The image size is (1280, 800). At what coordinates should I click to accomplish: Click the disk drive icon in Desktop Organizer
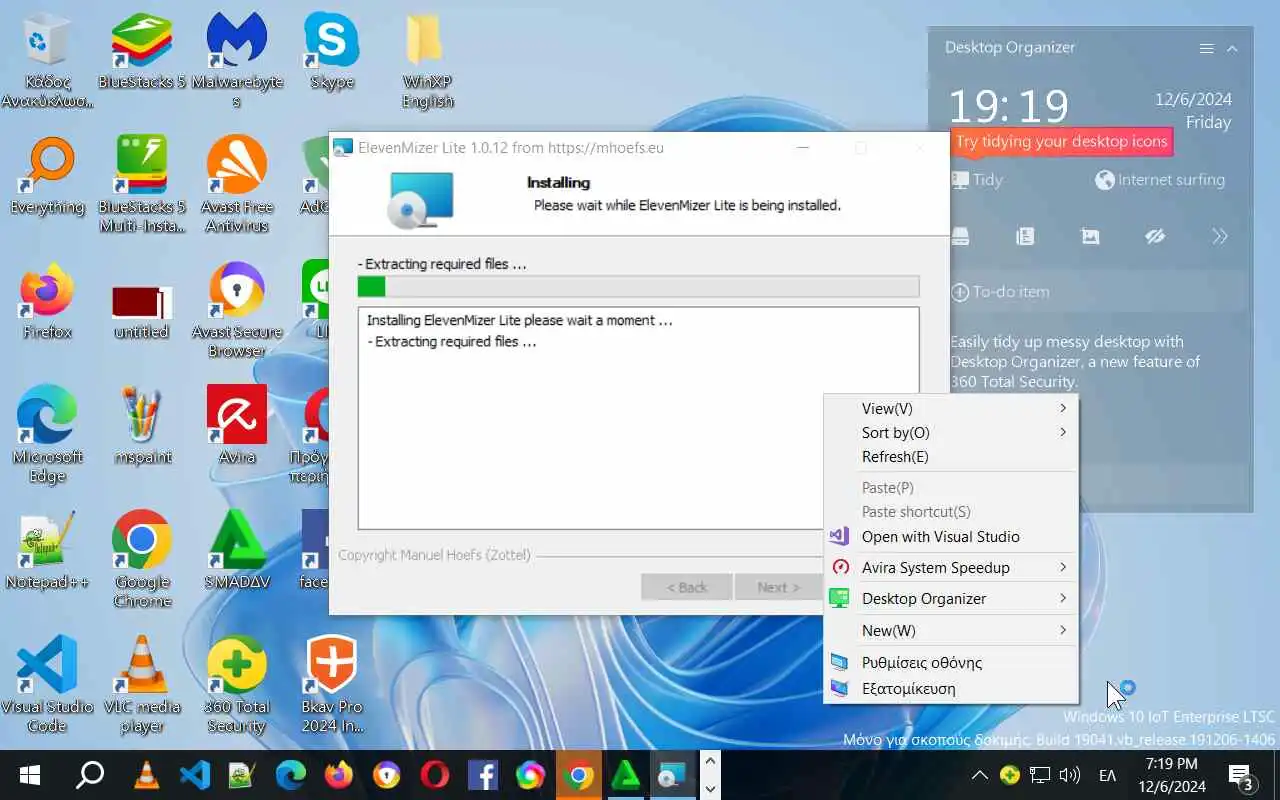click(960, 237)
